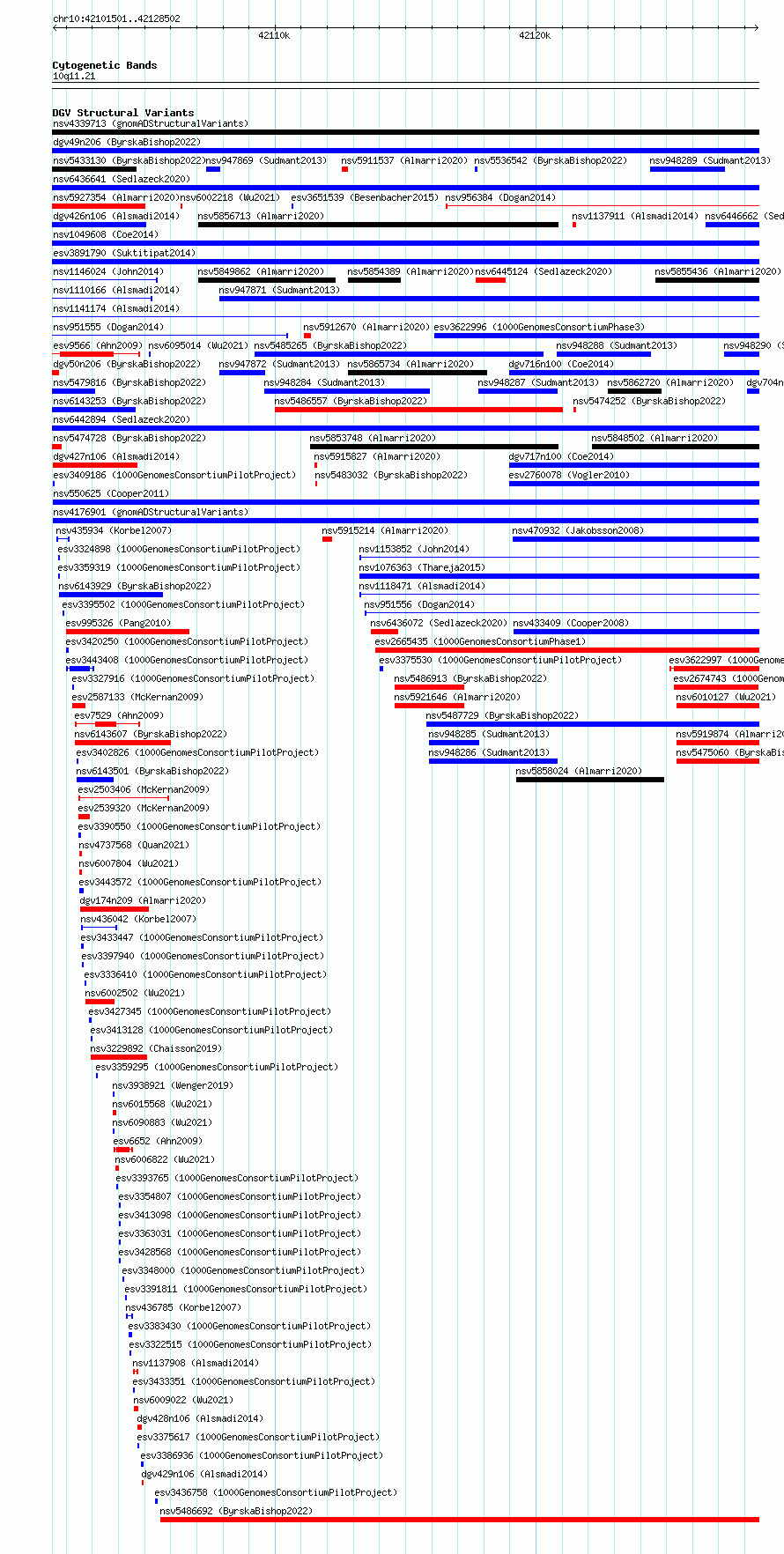Select nsv1146024 John2014 label
784x1554 pixels.
108,271
